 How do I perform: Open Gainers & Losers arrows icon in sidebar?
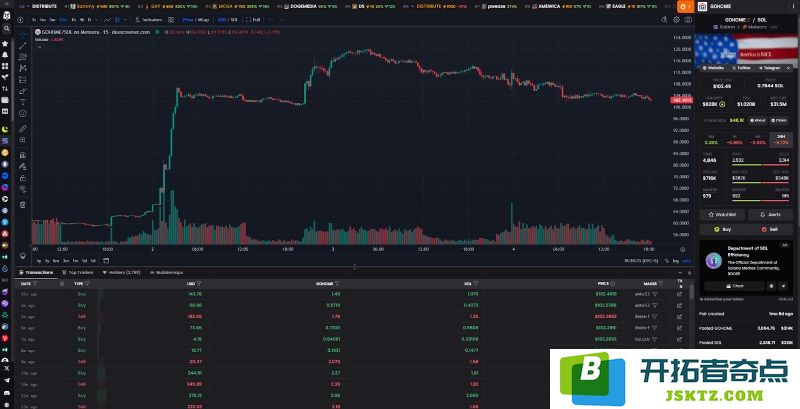coord(5,89)
